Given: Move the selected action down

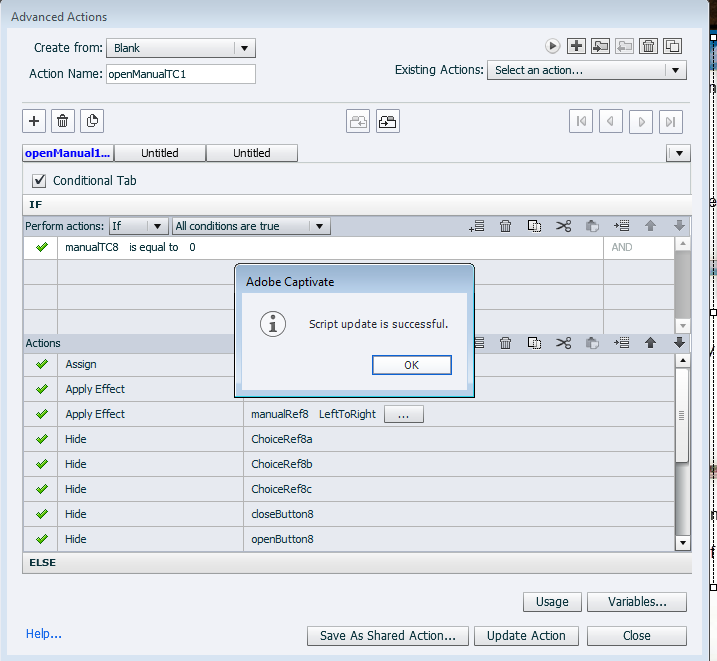Looking at the screenshot, I should (679, 343).
